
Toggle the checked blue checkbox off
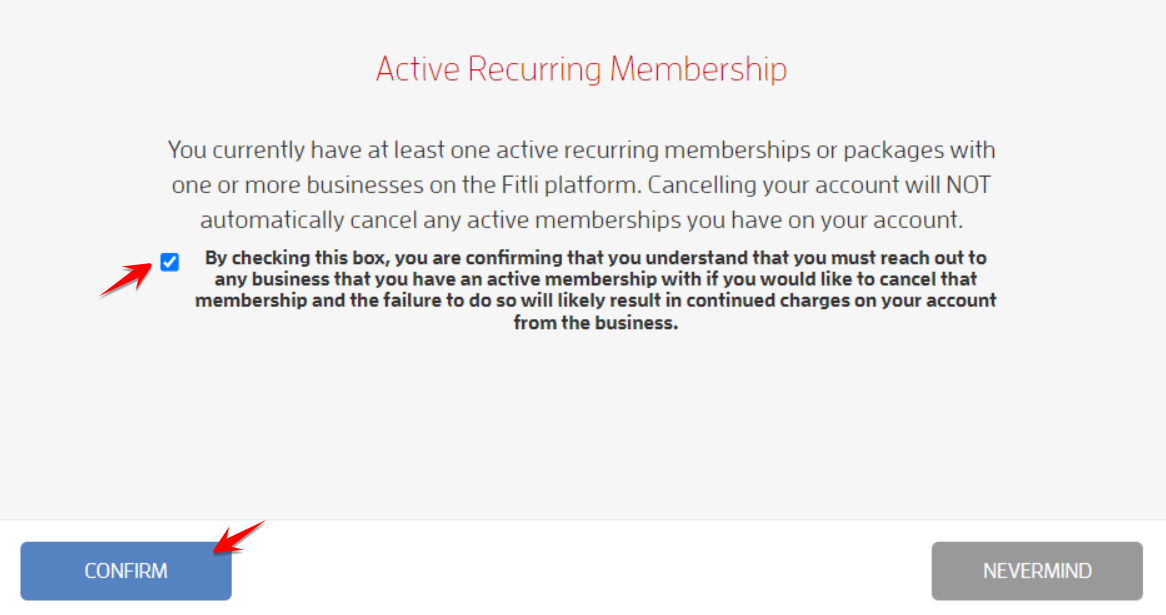click(x=170, y=262)
